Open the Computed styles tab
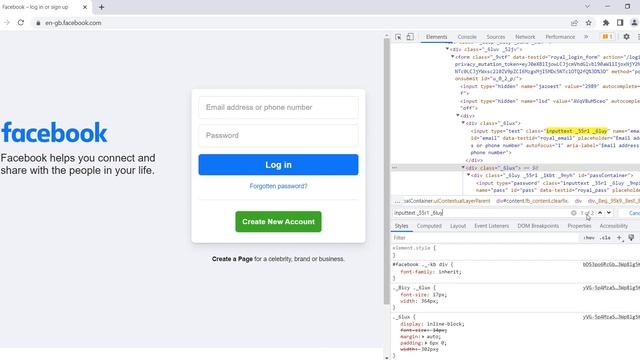This screenshot has height=360, width=640. (429, 226)
